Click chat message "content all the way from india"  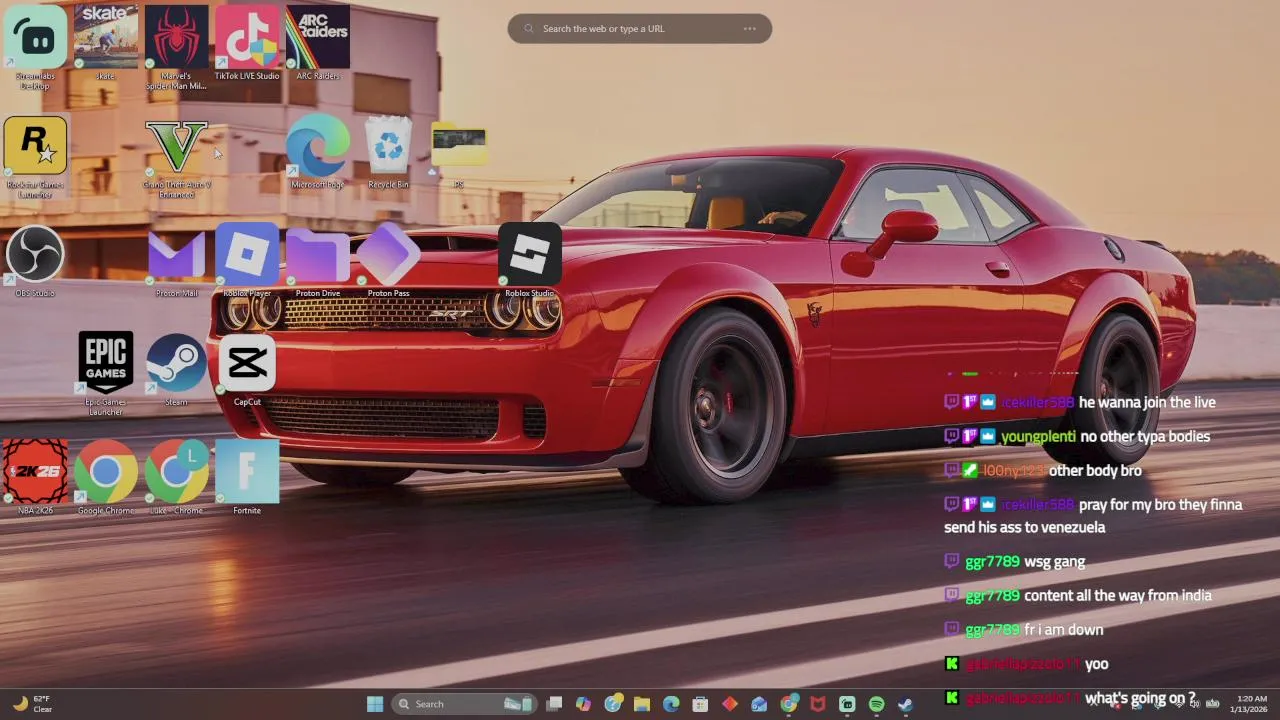point(1118,595)
